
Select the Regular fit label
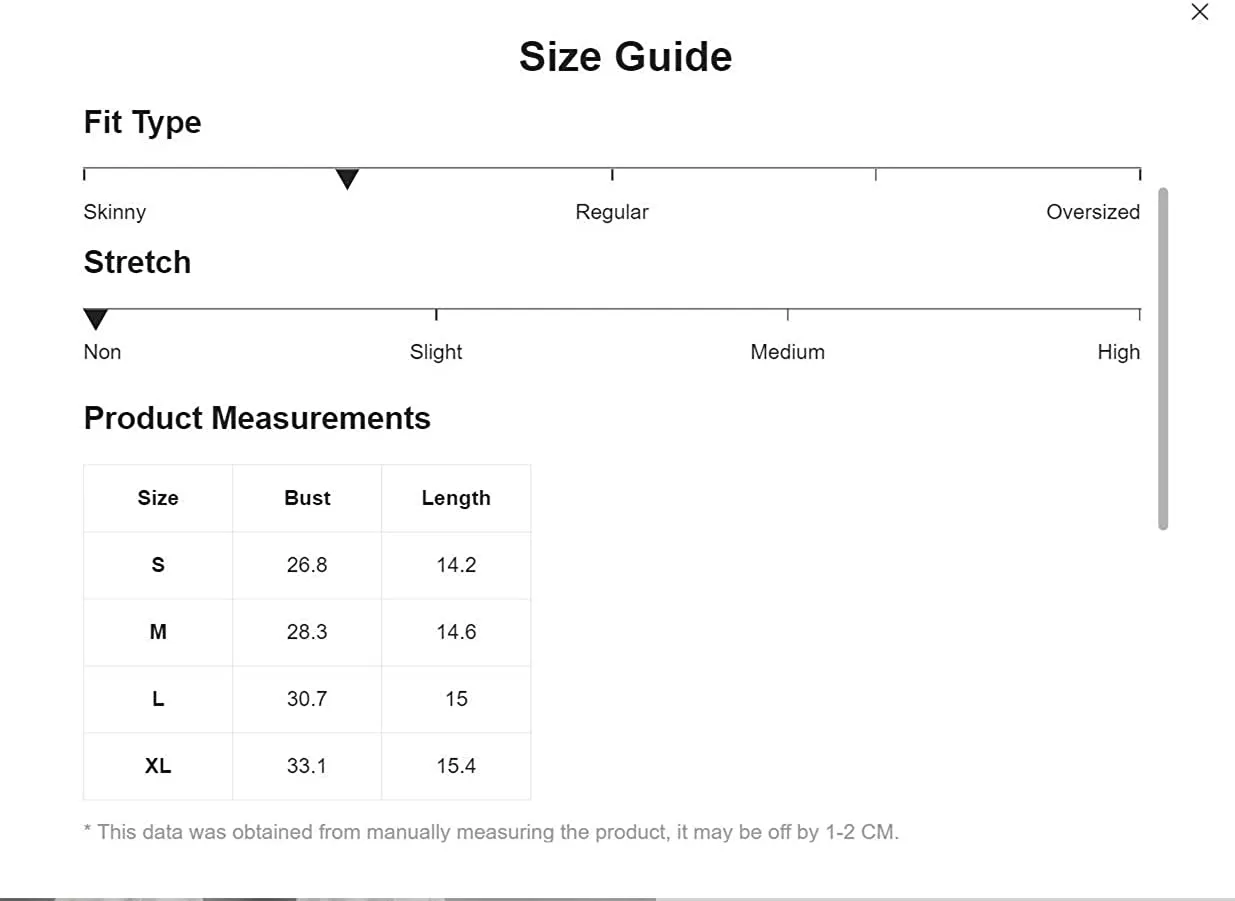[612, 212]
